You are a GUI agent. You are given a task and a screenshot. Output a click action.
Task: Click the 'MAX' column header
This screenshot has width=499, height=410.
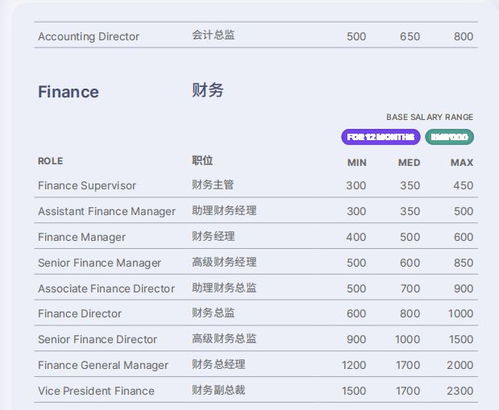pyautogui.click(x=462, y=163)
